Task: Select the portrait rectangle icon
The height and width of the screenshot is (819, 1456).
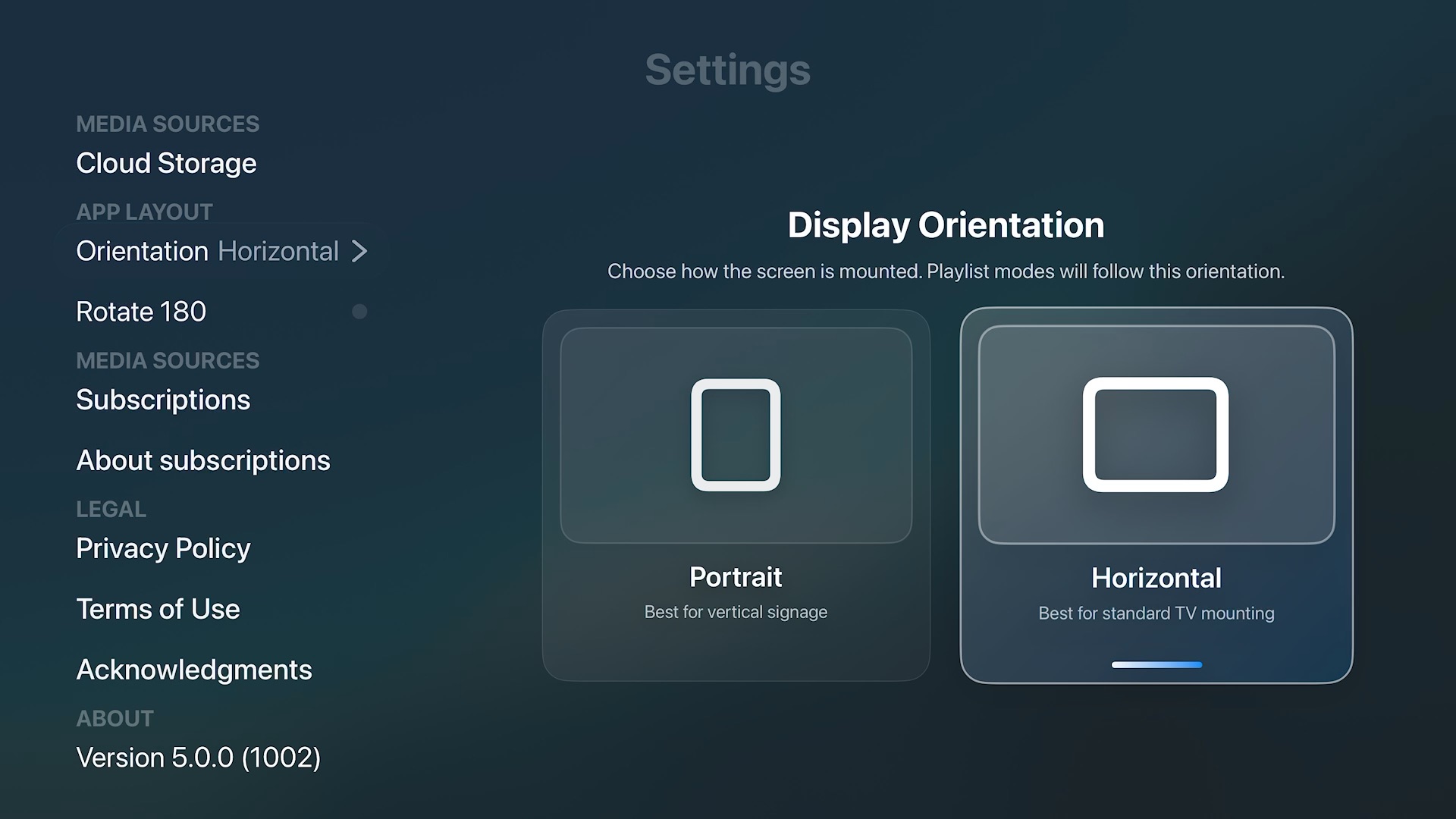Action: [736, 435]
